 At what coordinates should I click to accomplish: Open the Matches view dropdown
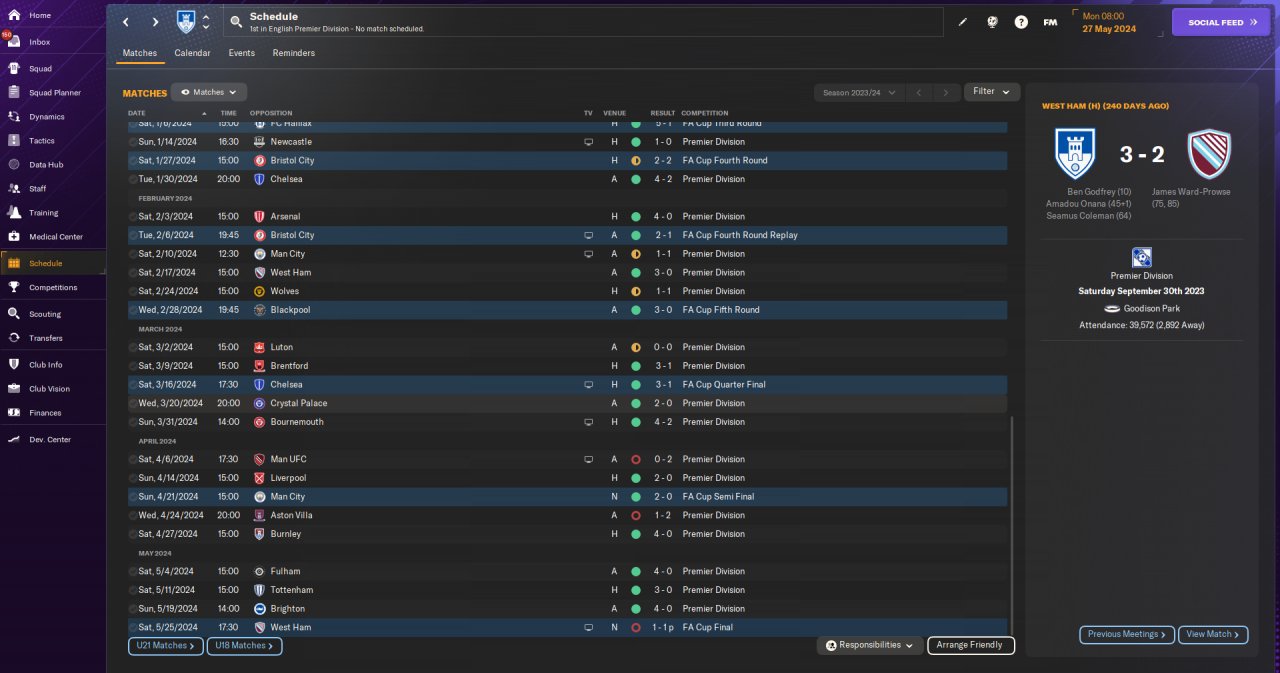pos(209,92)
